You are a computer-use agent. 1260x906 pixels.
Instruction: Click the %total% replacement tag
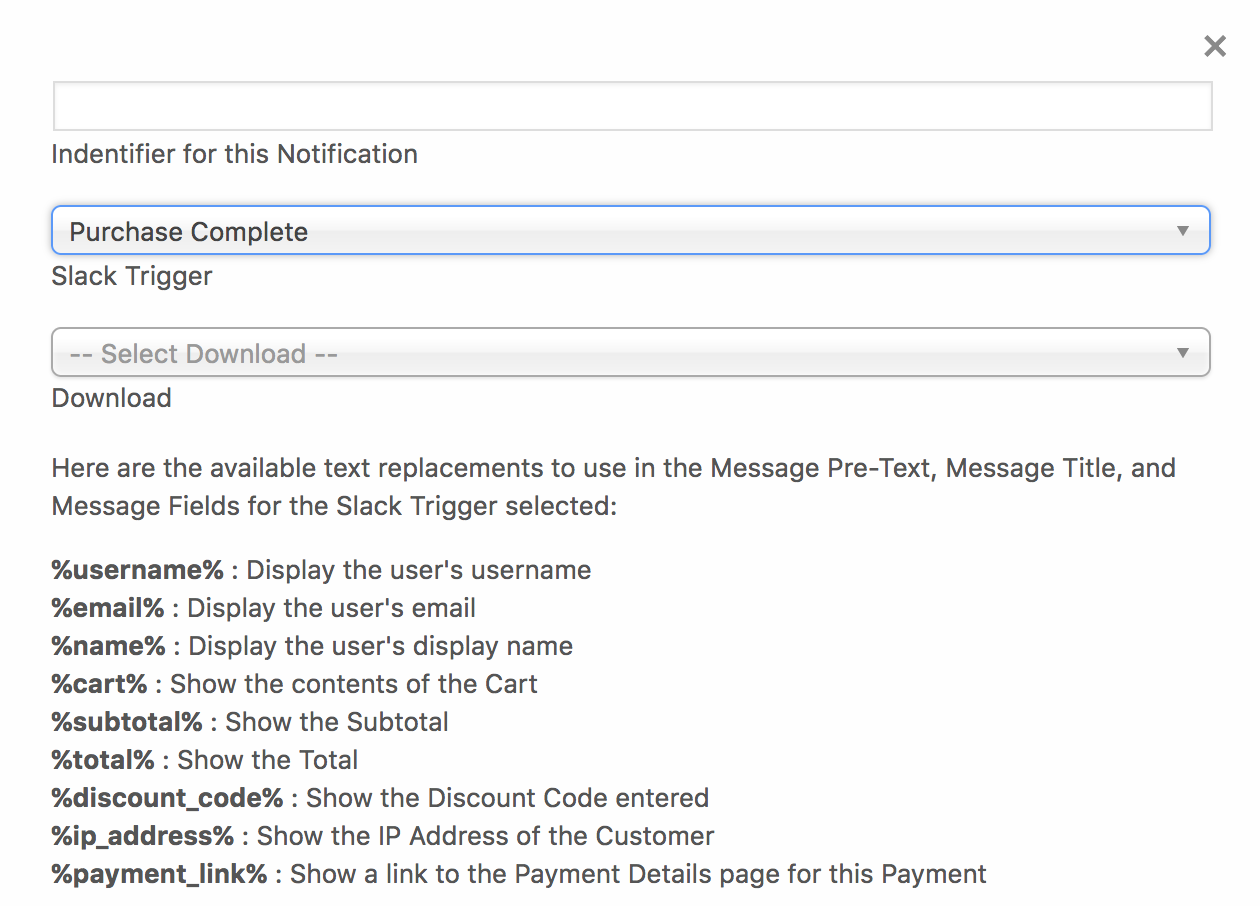[x=103, y=760]
